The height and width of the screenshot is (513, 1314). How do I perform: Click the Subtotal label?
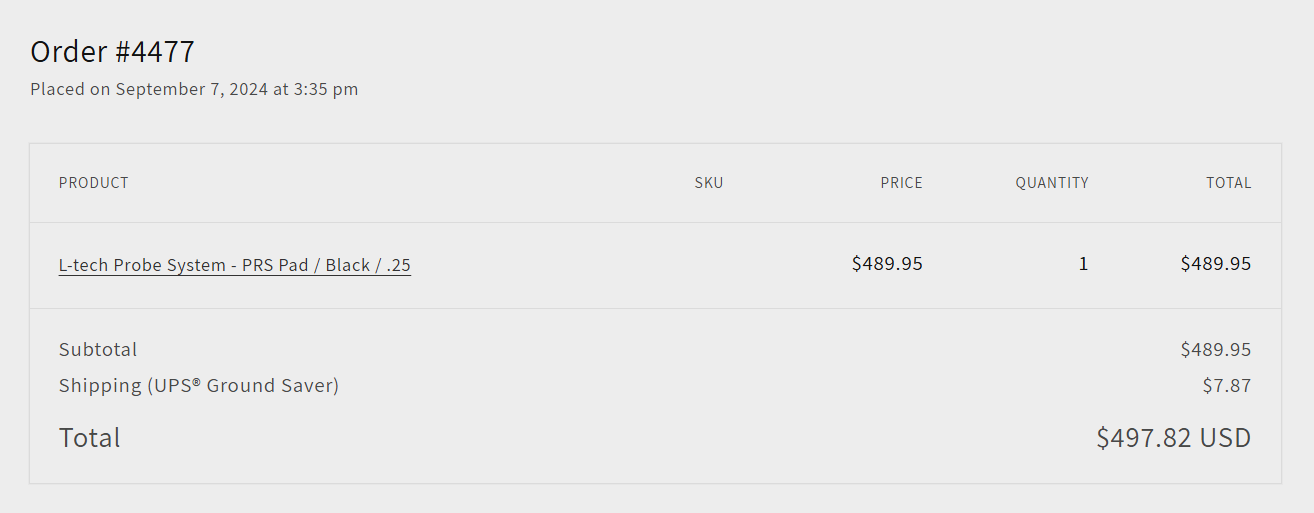(98, 349)
